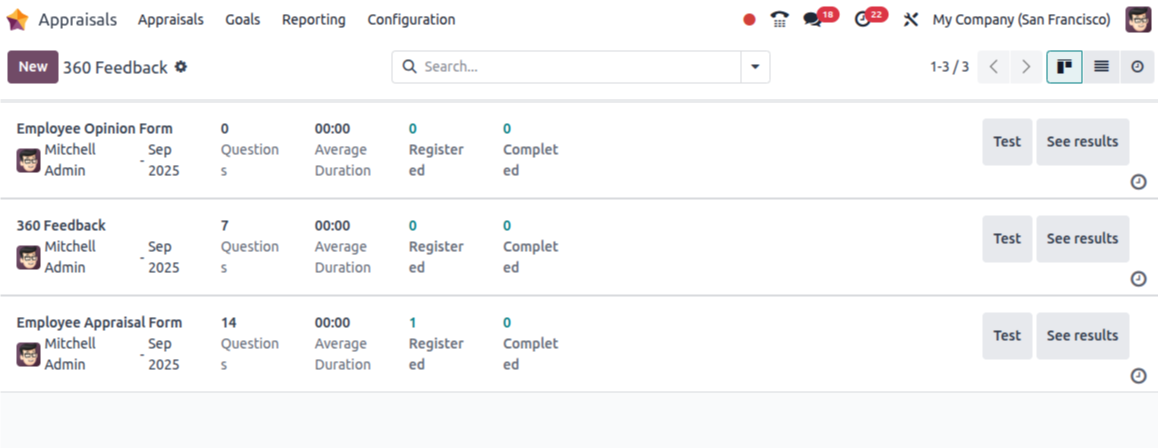
Task: Switch to Activity view
Action: tap(1138, 67)
